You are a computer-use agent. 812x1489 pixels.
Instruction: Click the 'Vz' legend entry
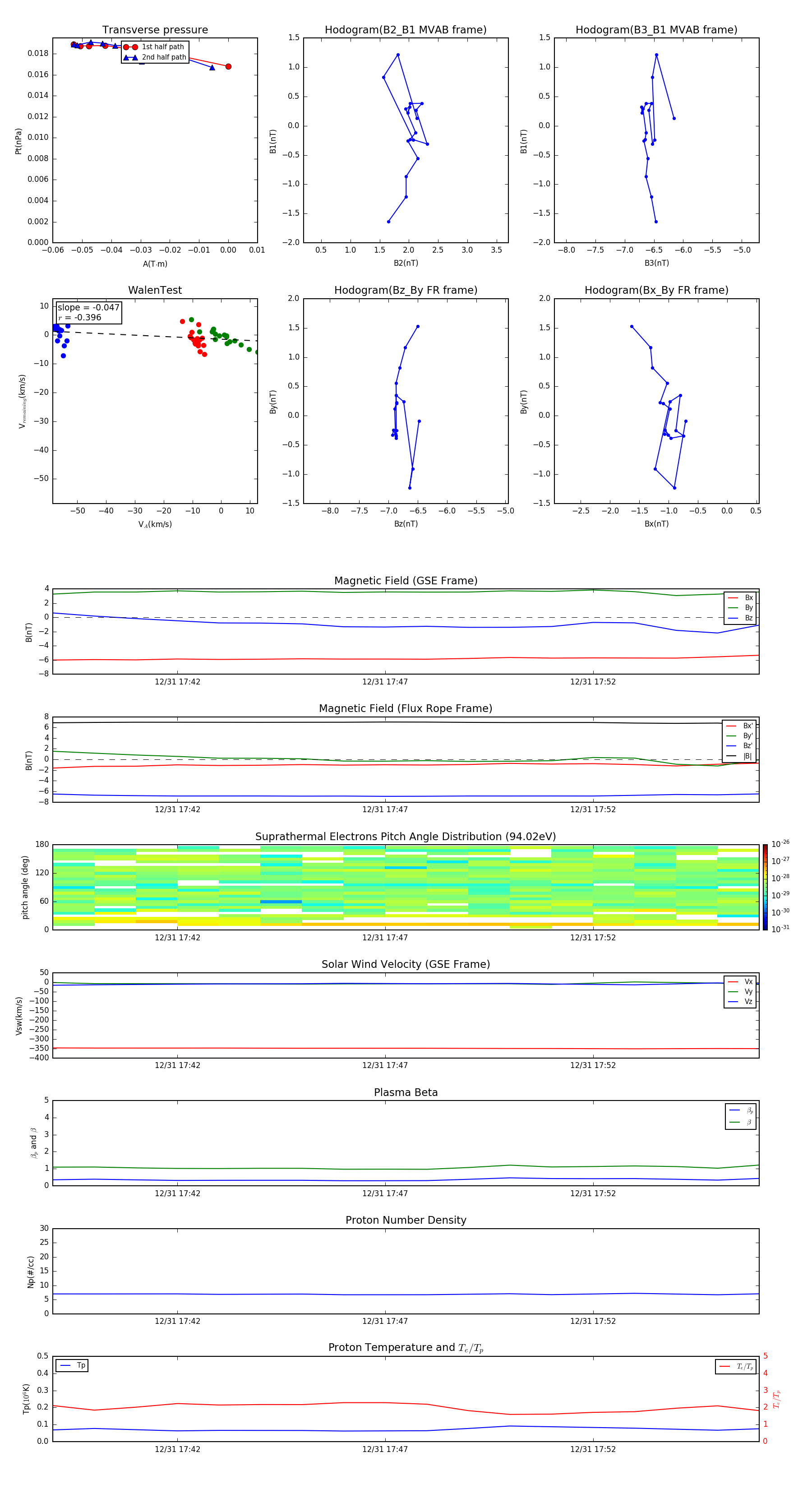click(x=741, y=1002)
